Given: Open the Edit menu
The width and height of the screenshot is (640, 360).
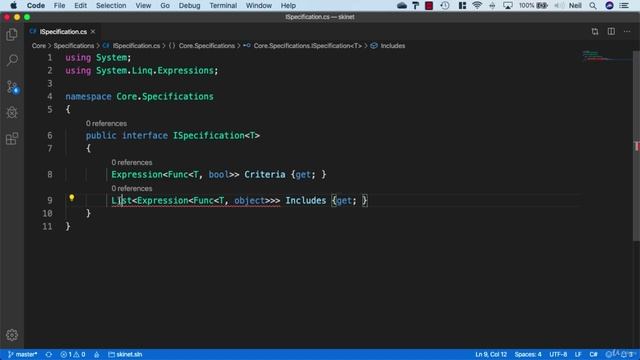Looking at the screenshot, I should (x=80, y=5).
